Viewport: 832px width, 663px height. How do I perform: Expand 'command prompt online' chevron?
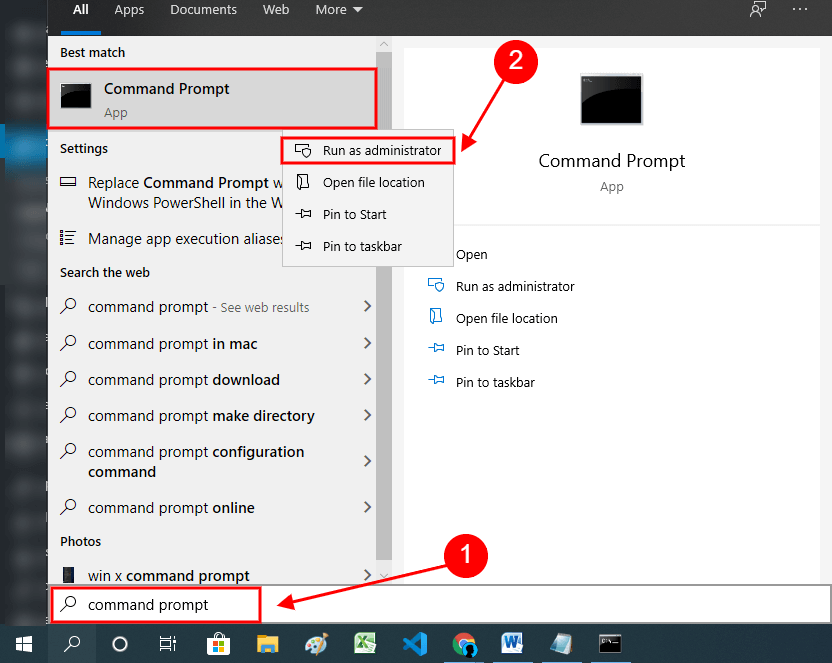click(367, 507)
